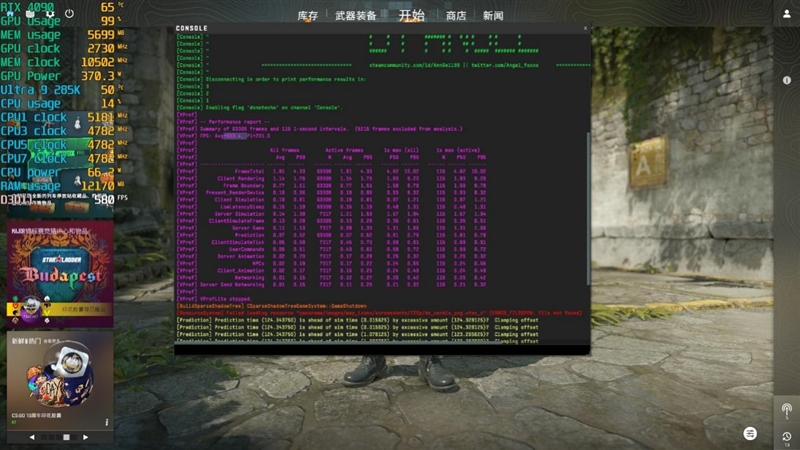Viewport: 800px width, 450px height.
Task: Open the 新闻 news tab
Action: [x=493, y=16]
